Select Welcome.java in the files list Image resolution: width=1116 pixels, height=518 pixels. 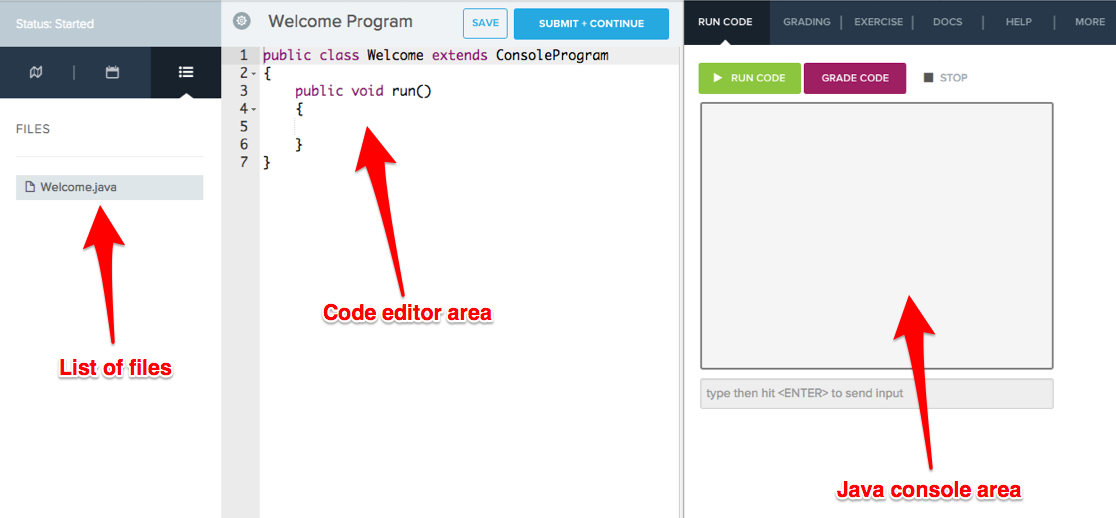tap(110, 187)
